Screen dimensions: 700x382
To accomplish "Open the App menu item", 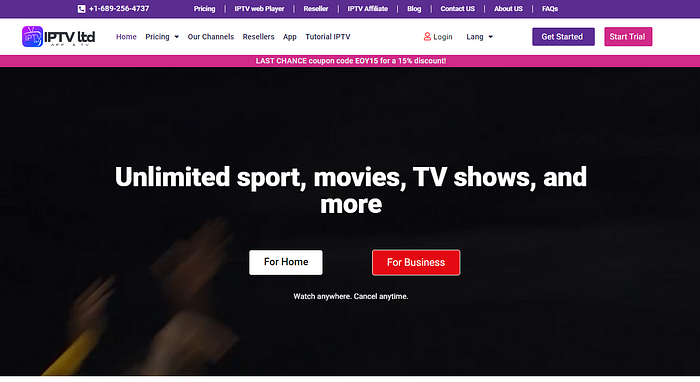I will (x=290, y=37).
